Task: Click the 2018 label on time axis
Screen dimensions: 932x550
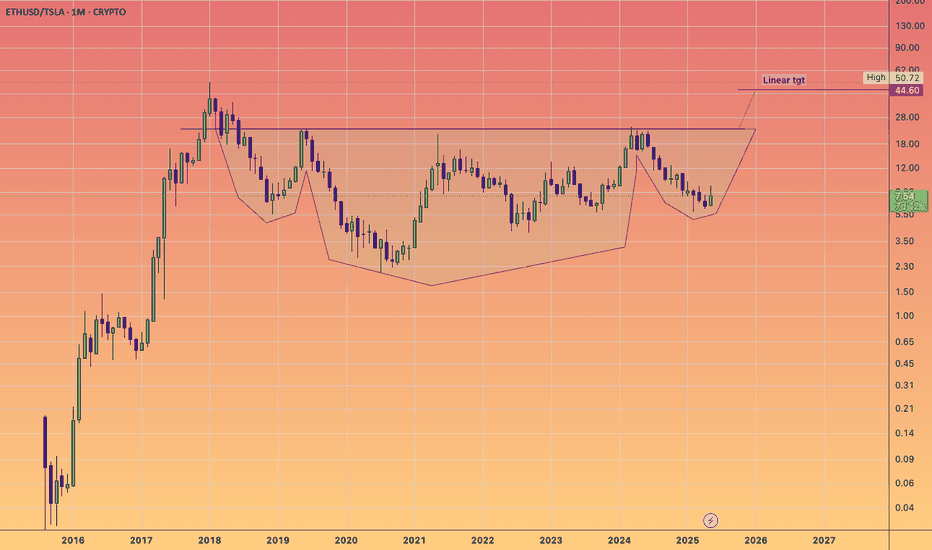Action: point(209,540)
